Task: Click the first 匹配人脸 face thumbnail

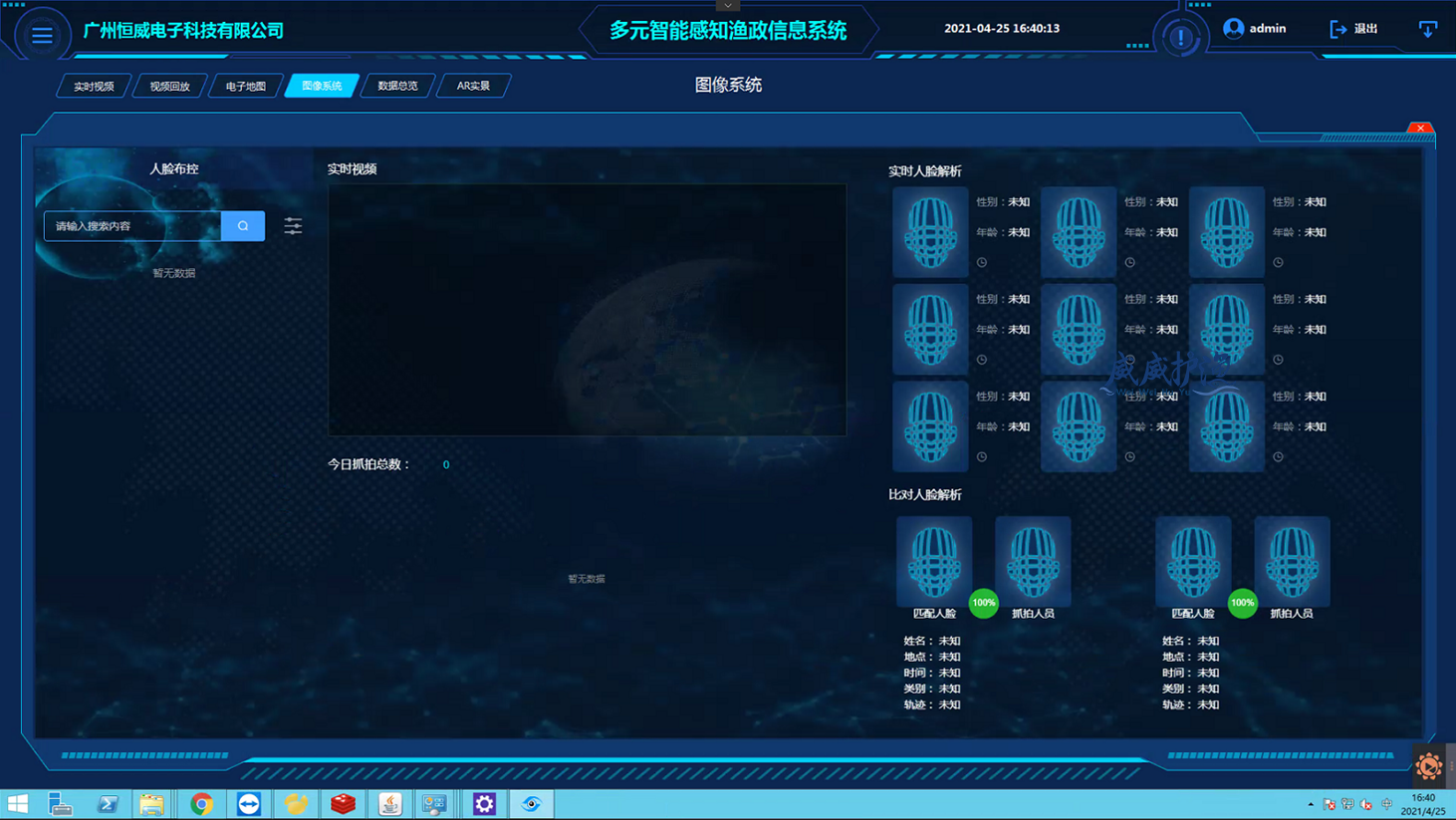Action: (x=934, y=561)
